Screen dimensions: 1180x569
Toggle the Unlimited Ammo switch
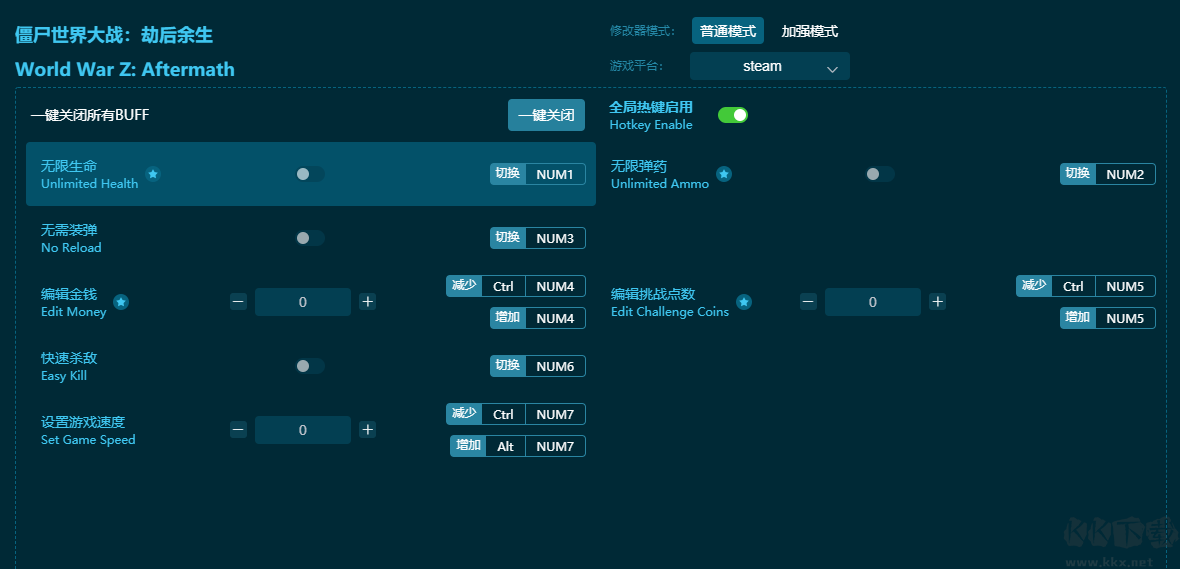coord(879,175)
